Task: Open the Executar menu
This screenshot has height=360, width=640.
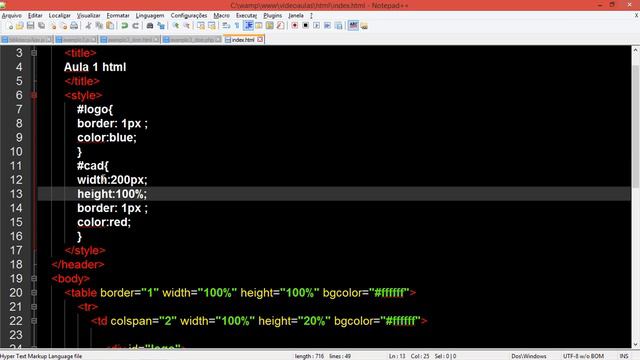Action: 247,16
